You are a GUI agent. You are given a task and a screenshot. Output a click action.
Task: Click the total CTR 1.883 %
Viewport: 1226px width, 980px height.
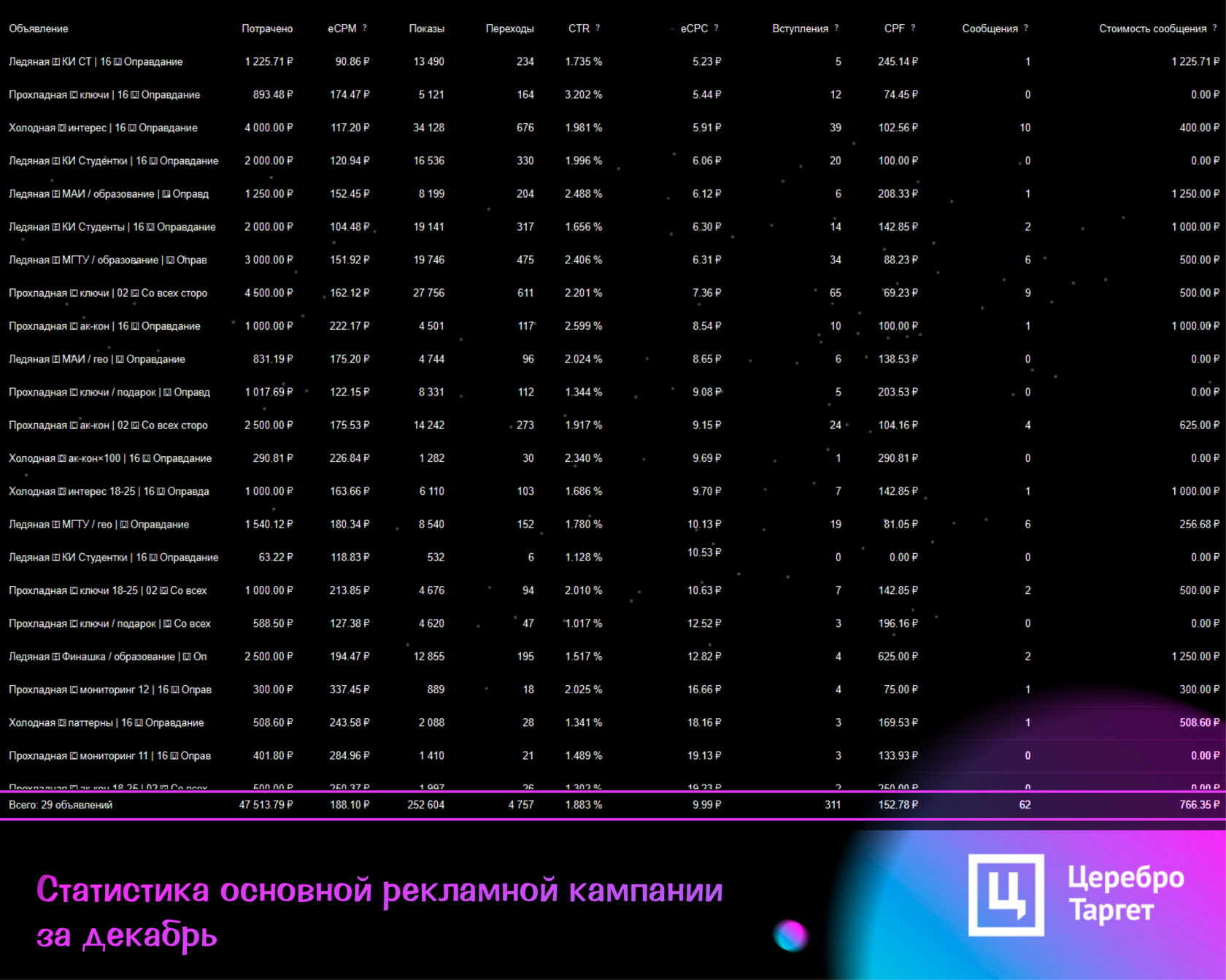tap(583, 805)
